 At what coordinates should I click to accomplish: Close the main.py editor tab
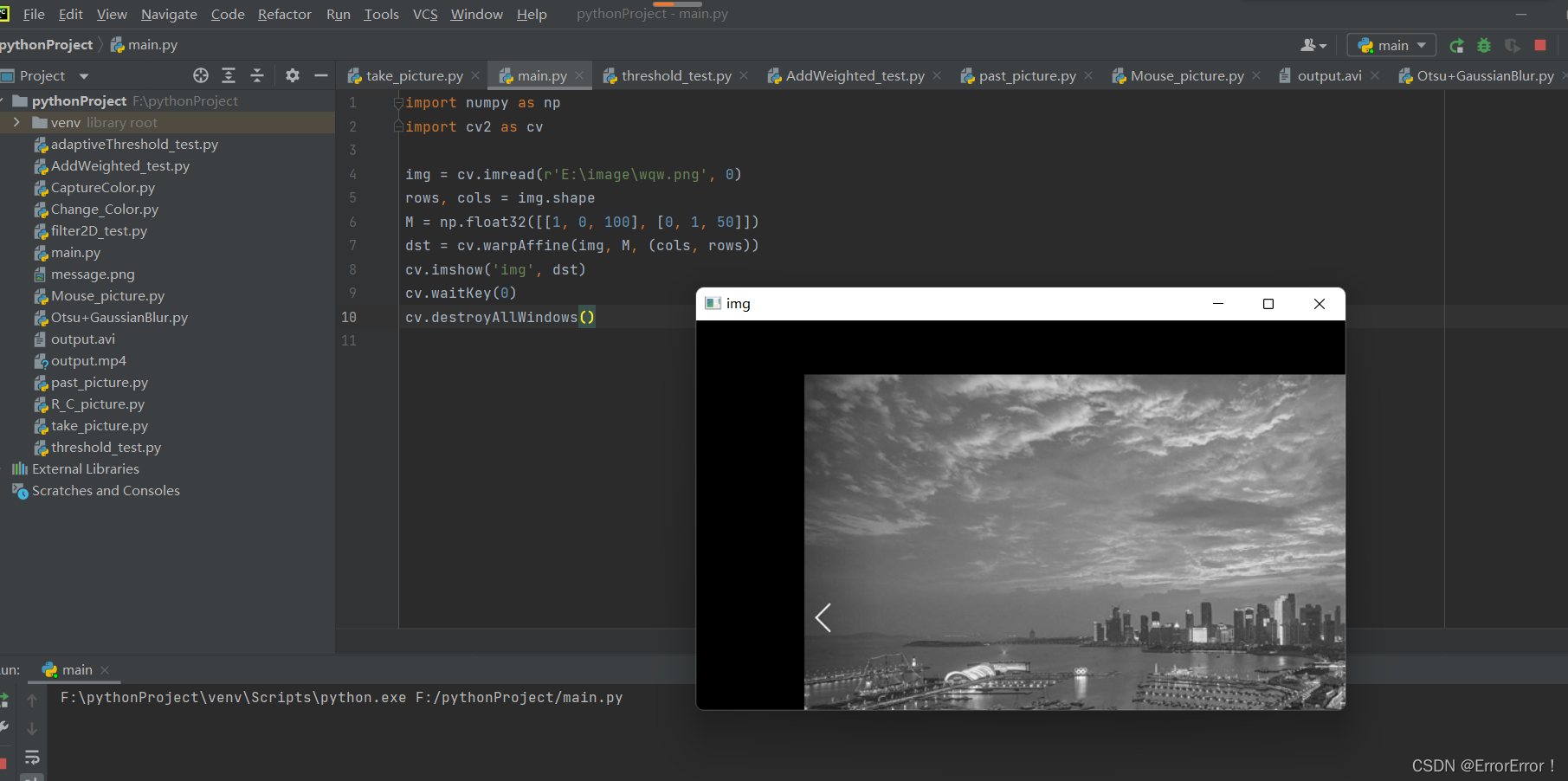(x=579, y=76)
